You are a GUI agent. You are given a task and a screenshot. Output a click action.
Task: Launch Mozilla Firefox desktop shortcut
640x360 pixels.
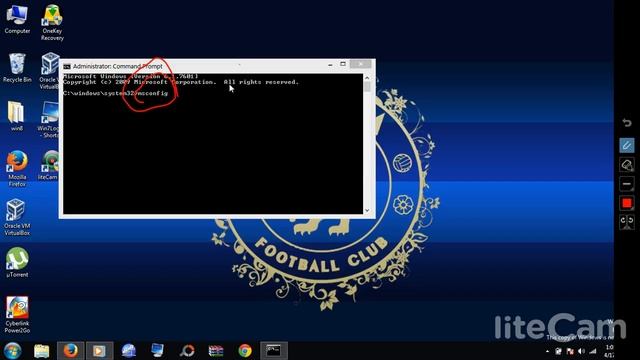pos(17,168)
